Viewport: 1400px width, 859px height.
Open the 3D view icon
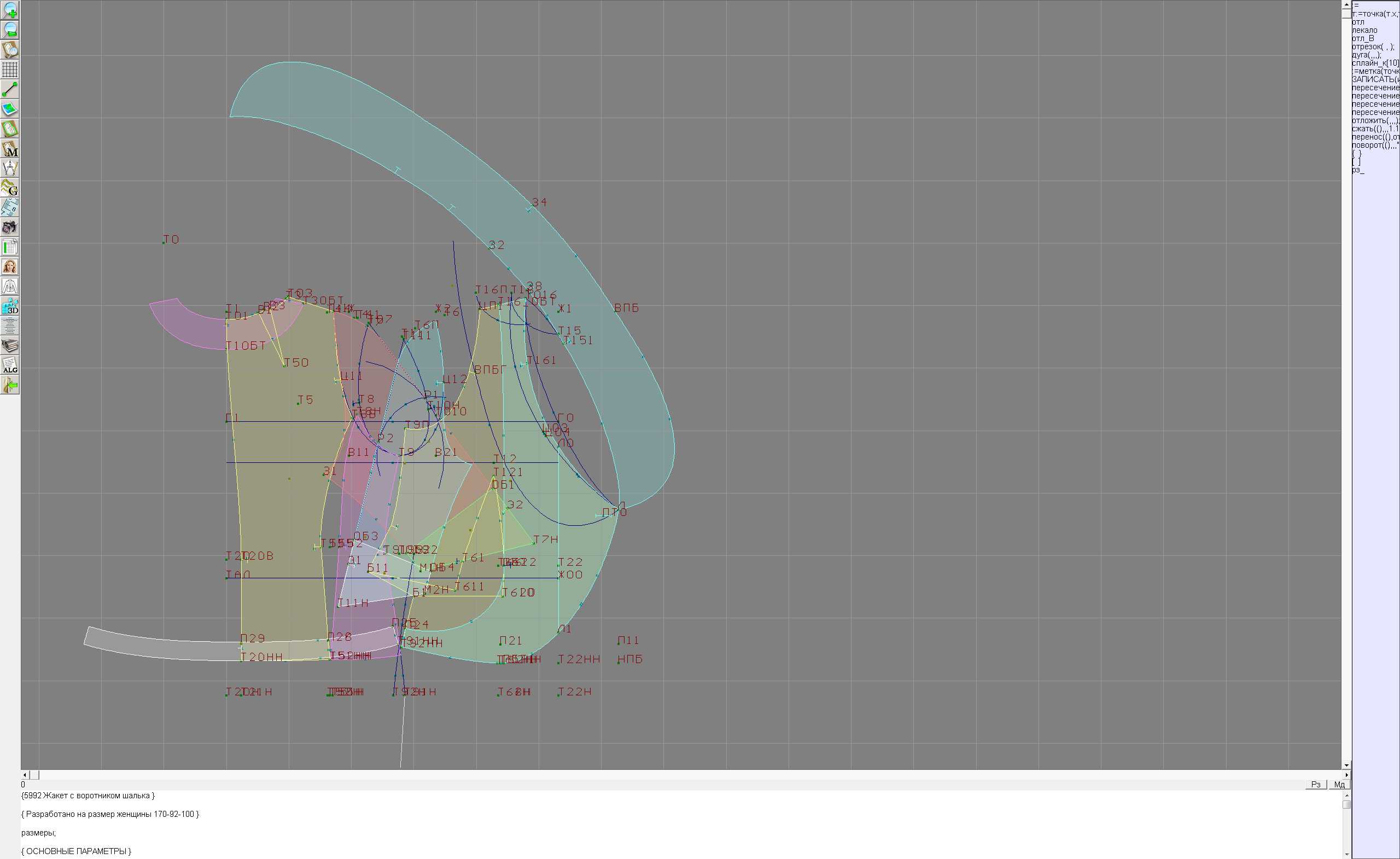(10, 306)
